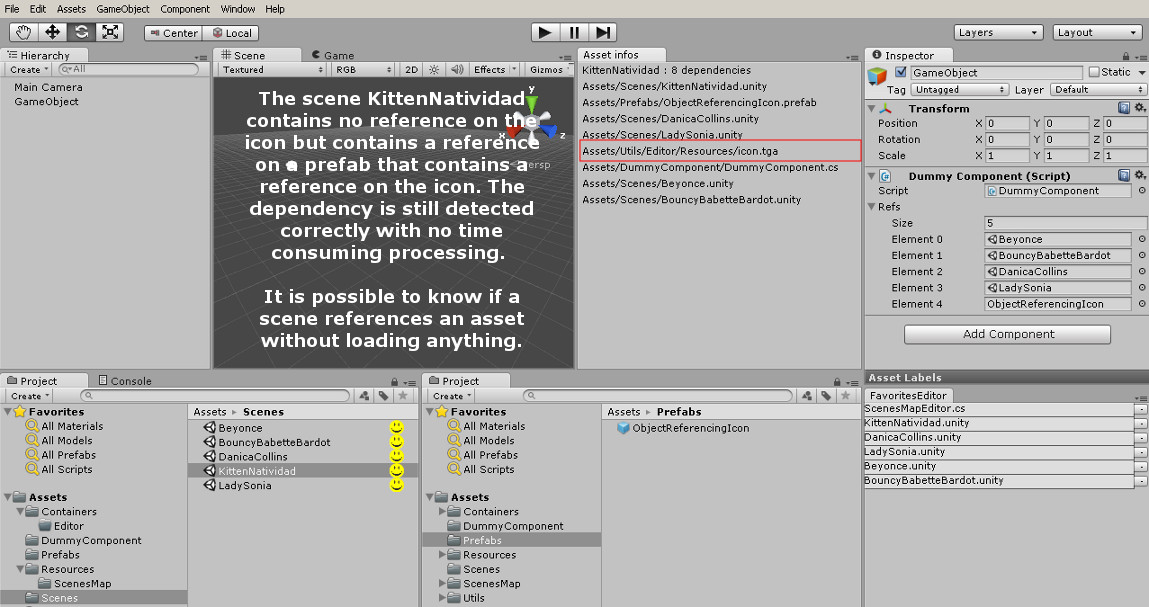Screen dimensions: 1149x607
Task: Toggle the Static checkbox
Action: [1094, 72]
